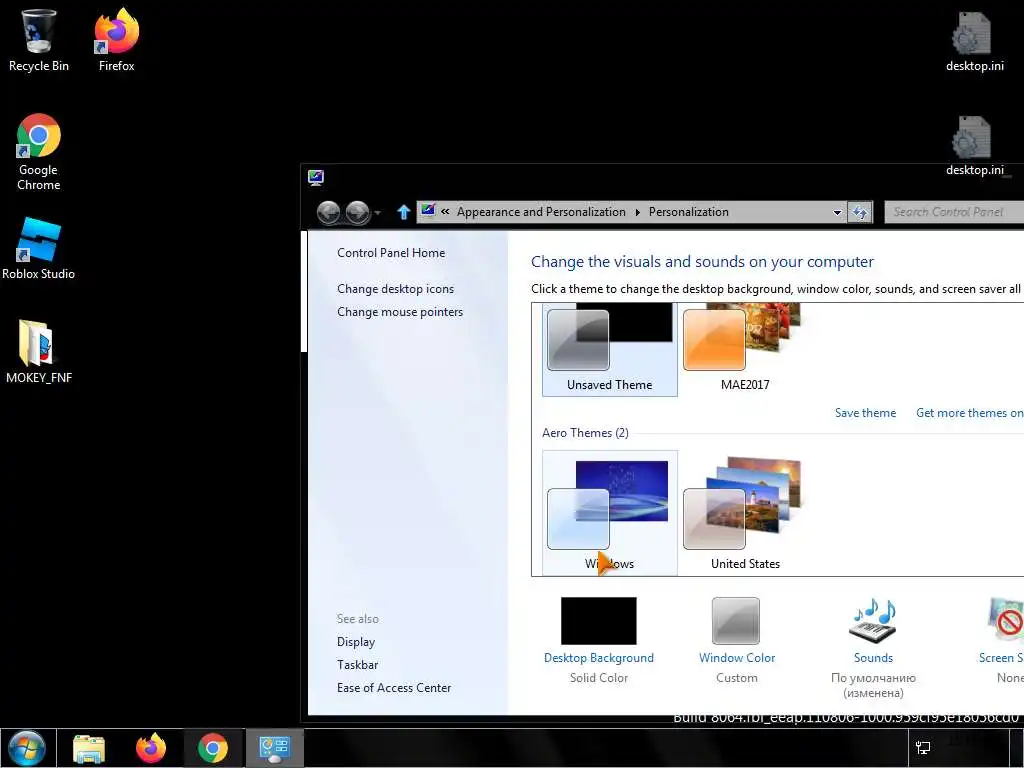Open Roblox Studio desktop shortcut

pyautogui.click(x=39, y=248)
